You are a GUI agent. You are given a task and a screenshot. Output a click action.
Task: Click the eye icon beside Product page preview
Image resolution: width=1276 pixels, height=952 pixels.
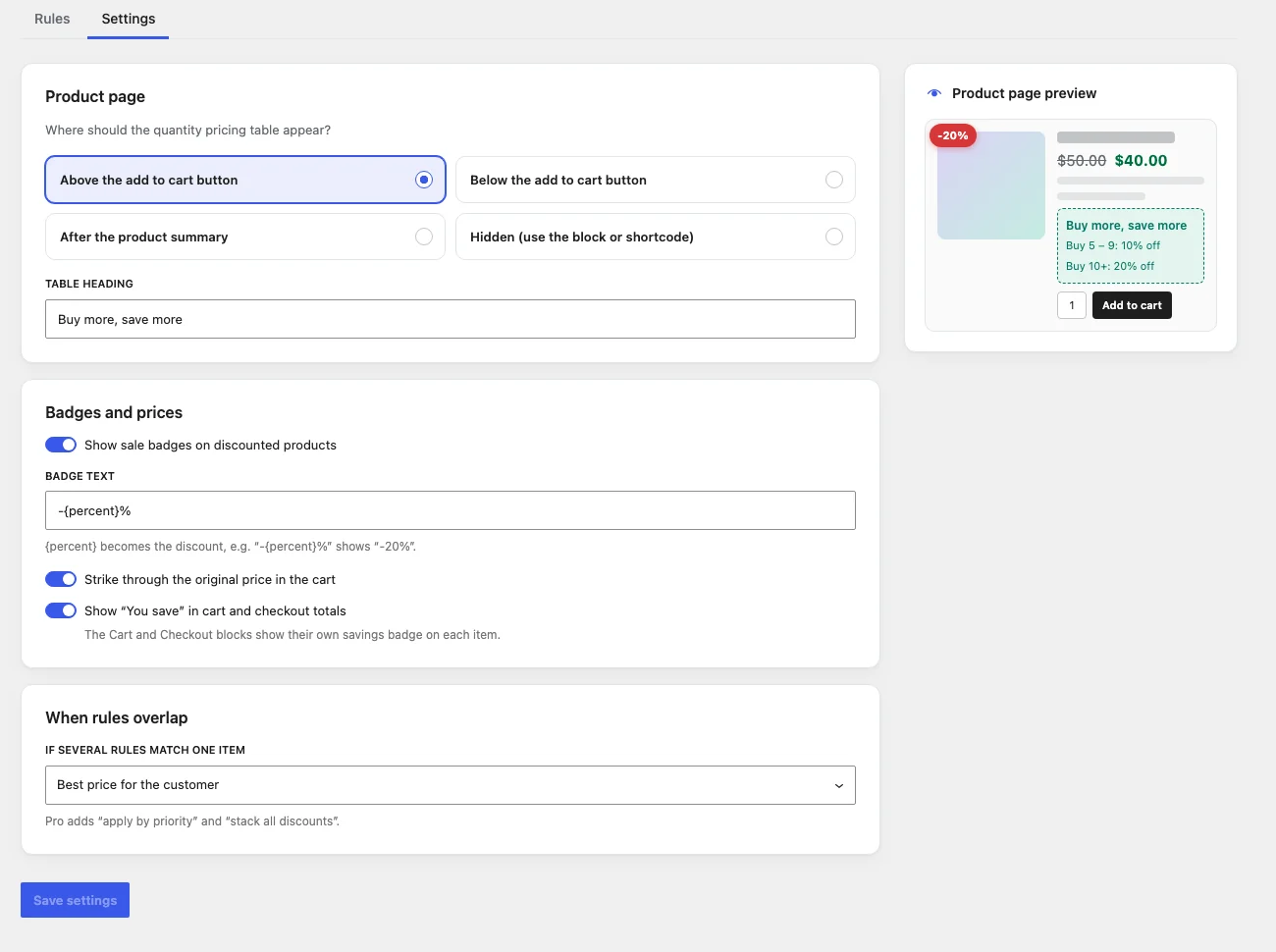point(934,93)
